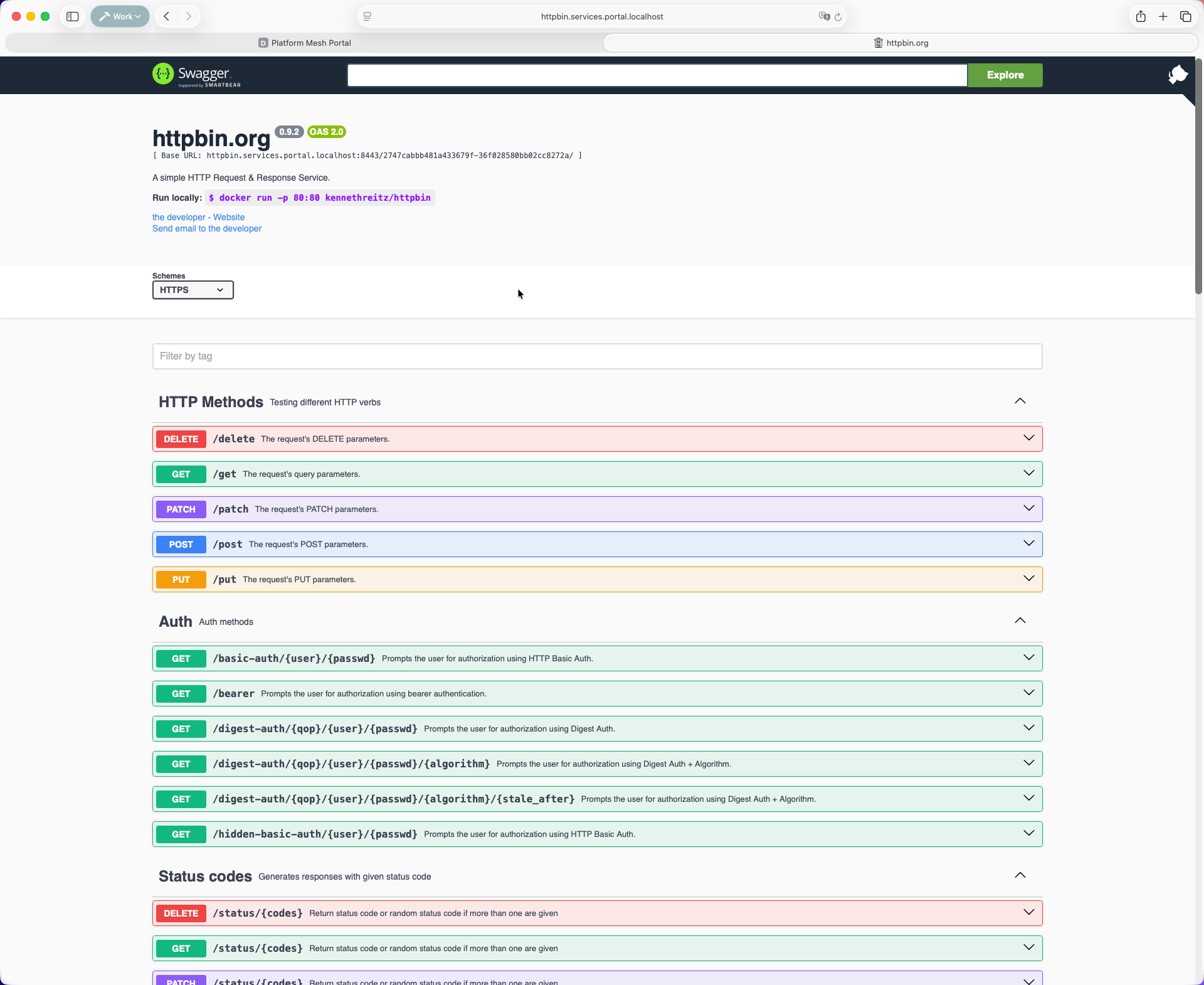
Task: Expand the PATCH /patch operation chevron
Action: click(x=1029, y=508)
